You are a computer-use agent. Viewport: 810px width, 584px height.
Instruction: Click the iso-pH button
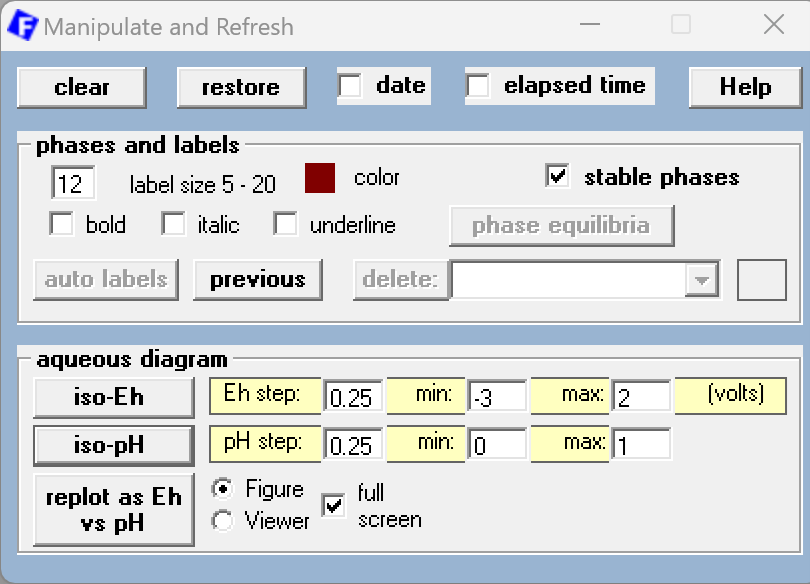click(x=114, y=446)
